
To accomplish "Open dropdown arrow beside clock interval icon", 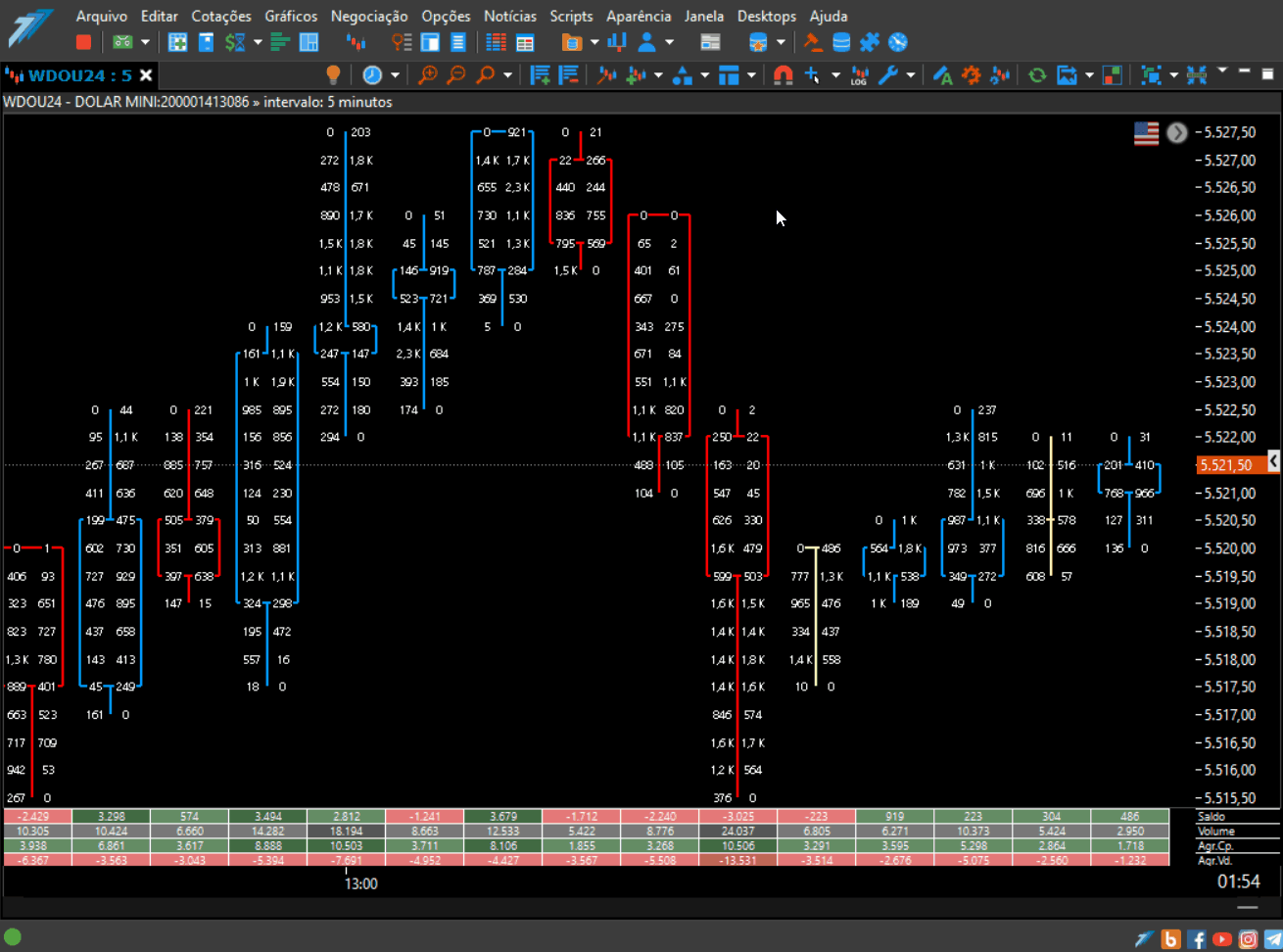I will pos(395,74).
